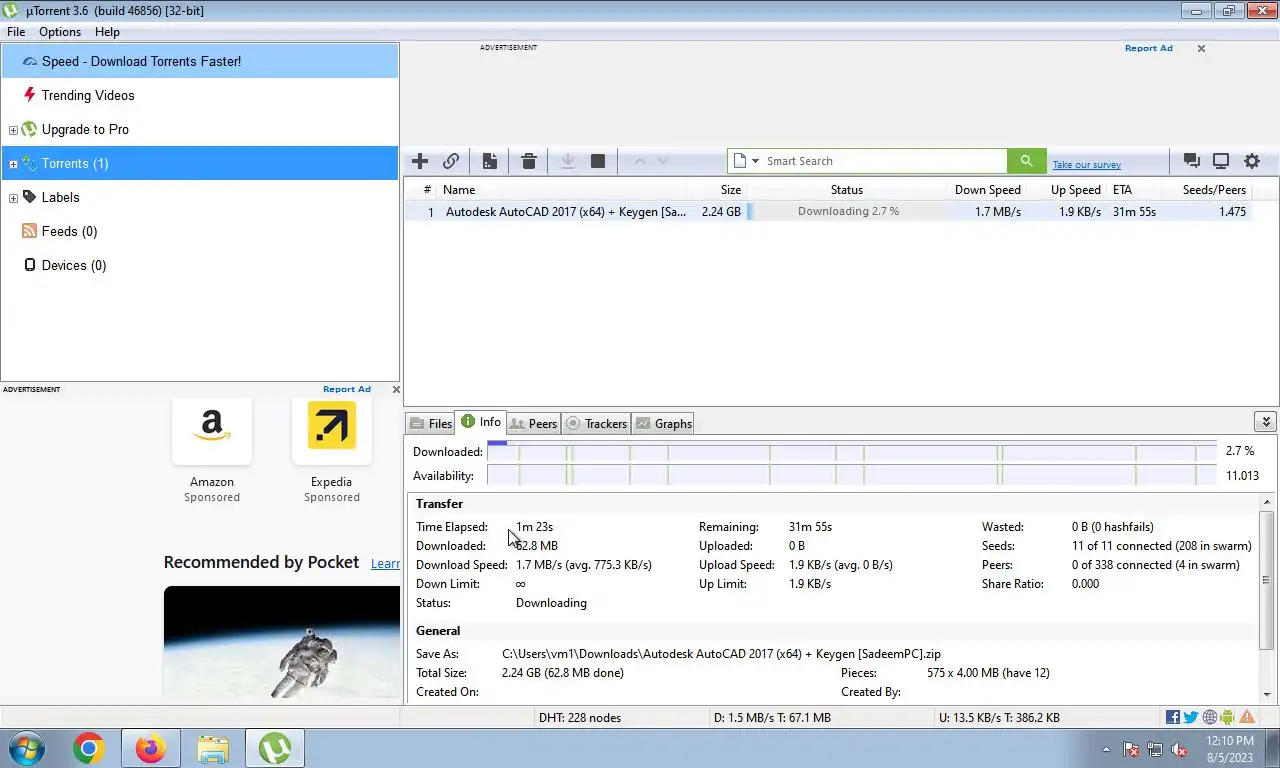This screenshot has width=1280, height=768.
Task: Click the network tray icon
Action: [1155, 749]
